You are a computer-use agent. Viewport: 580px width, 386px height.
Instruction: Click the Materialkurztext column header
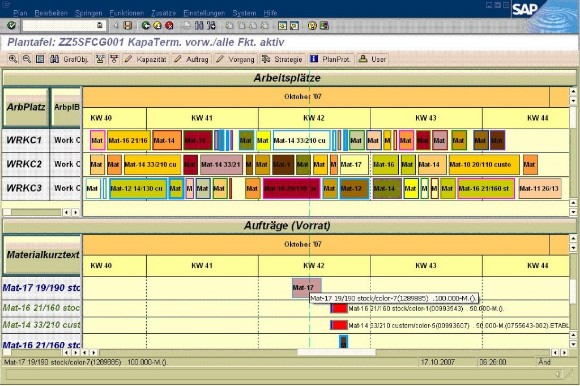[42, 255]
